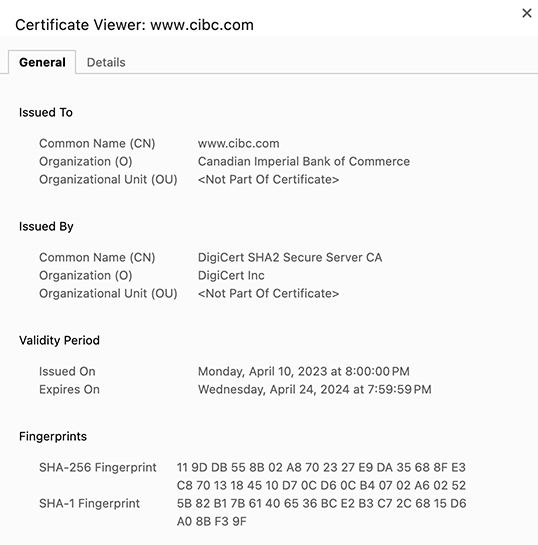Select Canadian Imperial Bank of Commerce text
This screenshot has width=538, height=545.
(x=304, y=162)
